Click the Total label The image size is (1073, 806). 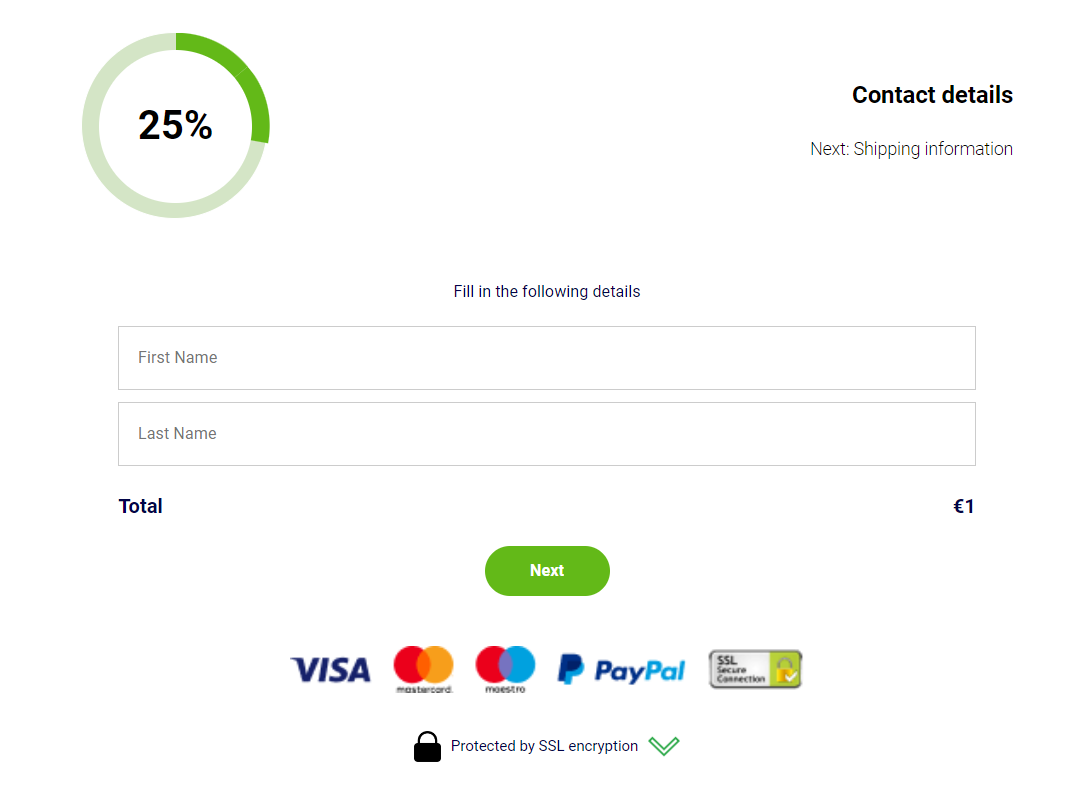140,506
